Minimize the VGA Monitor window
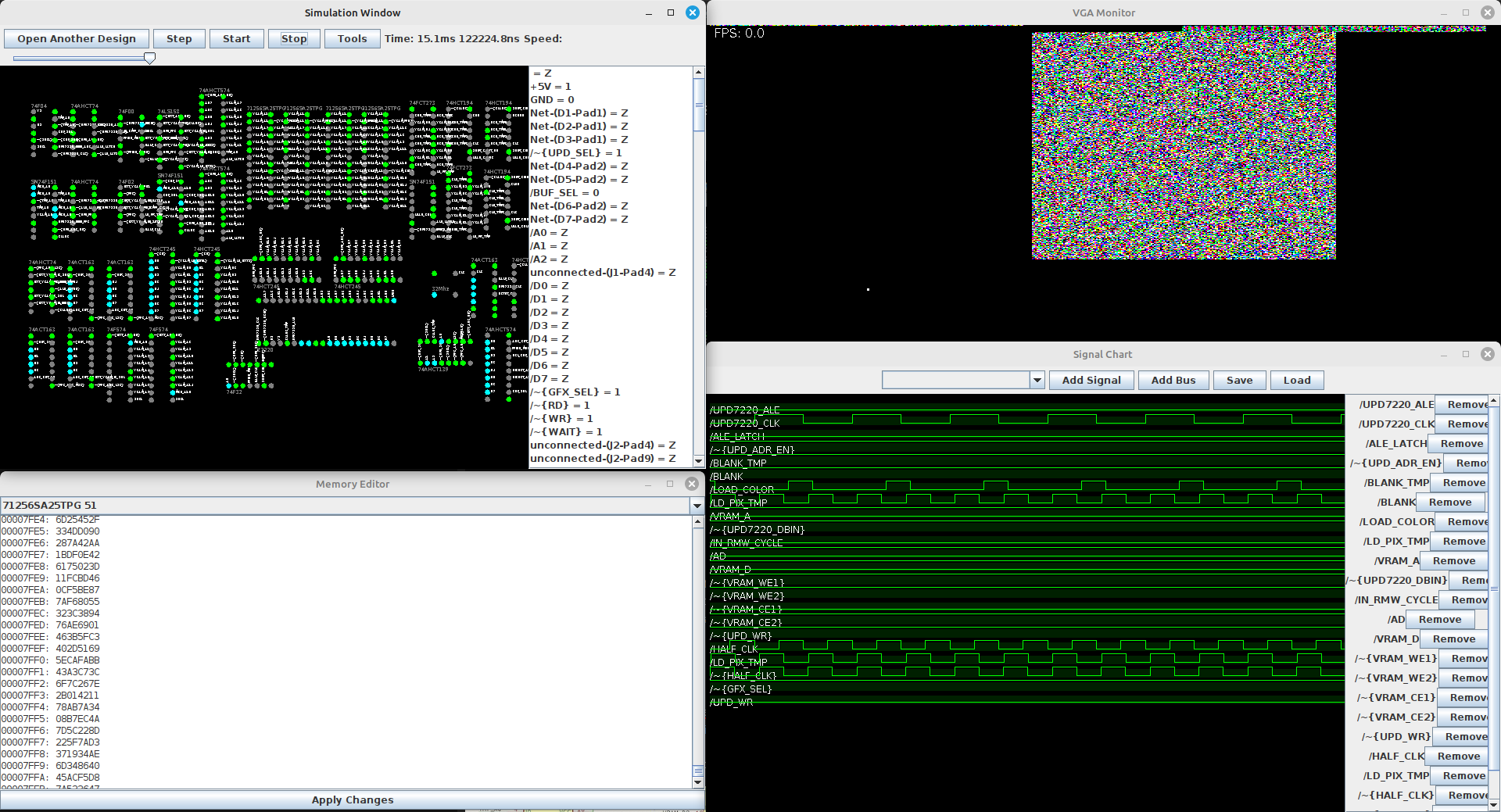 [x=1444, y=13]
